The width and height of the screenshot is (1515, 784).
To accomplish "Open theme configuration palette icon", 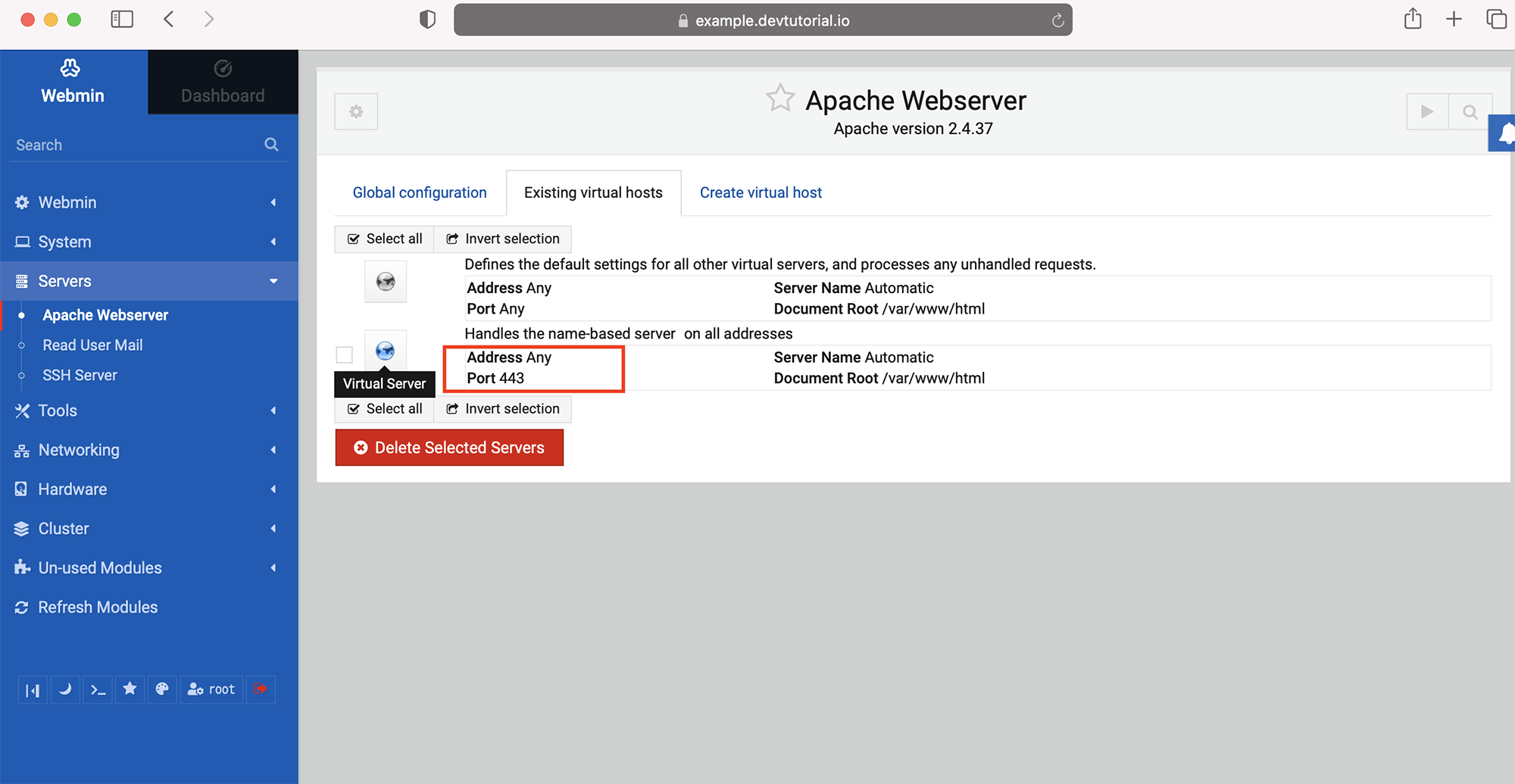I will pyautogui.click(x=162, y=689).
